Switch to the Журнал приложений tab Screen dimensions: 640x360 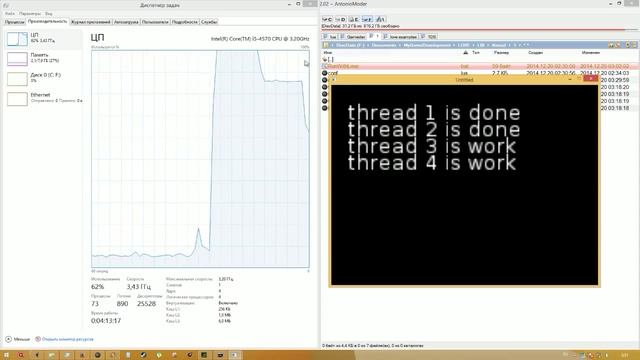(91, 22)
